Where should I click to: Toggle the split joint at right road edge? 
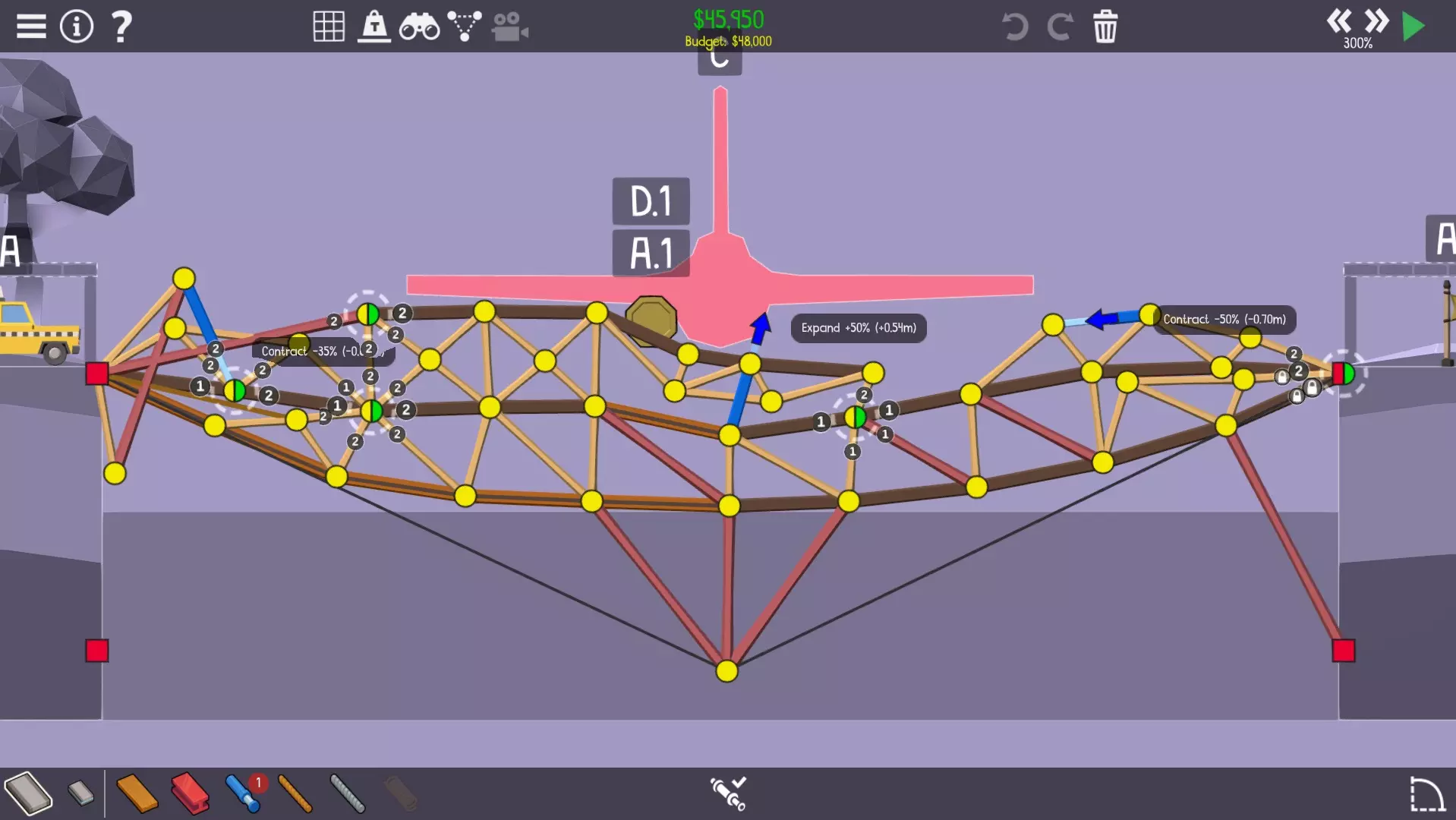click(1343, 374)
